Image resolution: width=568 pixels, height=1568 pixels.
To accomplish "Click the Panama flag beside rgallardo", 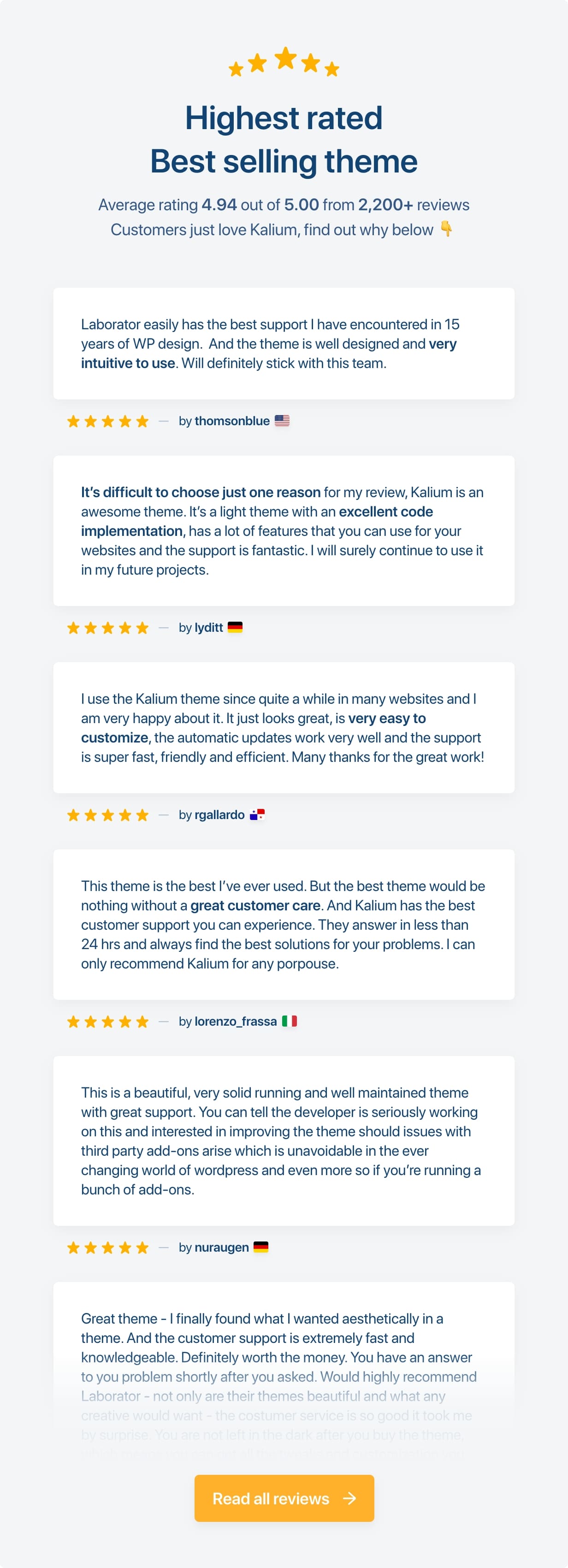I will tap(258, 814).
